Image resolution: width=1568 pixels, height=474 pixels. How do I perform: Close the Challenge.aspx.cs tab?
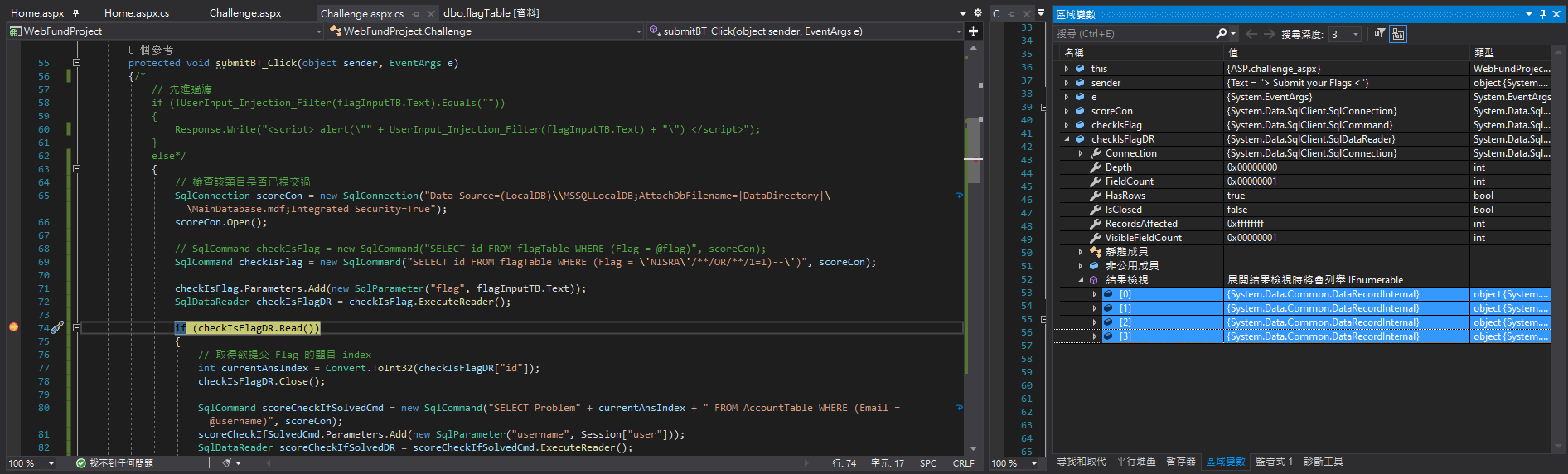coord(432,14)
